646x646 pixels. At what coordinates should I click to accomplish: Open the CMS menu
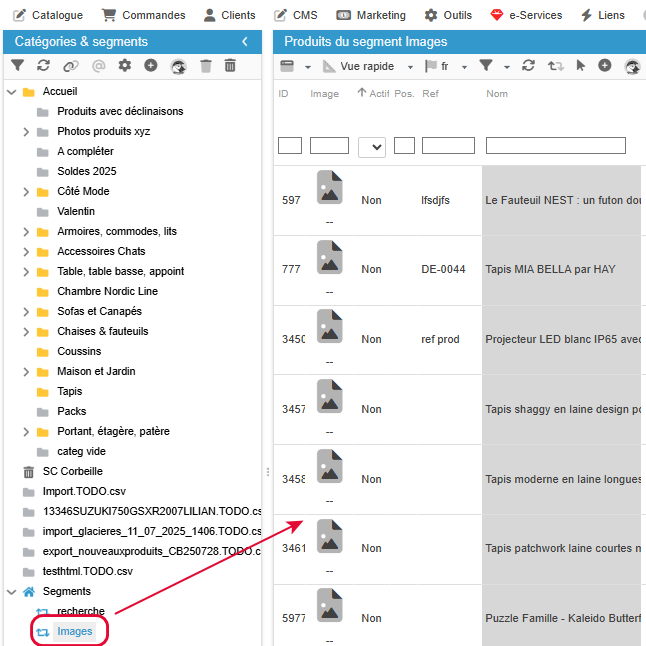pos(296,15)
